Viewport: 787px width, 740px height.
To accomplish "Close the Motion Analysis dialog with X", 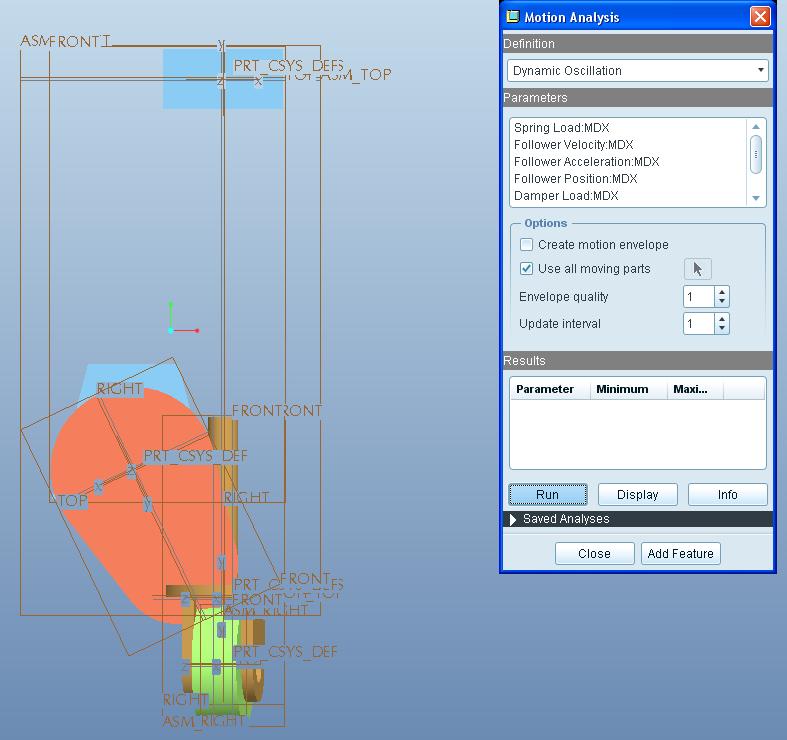I will [760, 17].
